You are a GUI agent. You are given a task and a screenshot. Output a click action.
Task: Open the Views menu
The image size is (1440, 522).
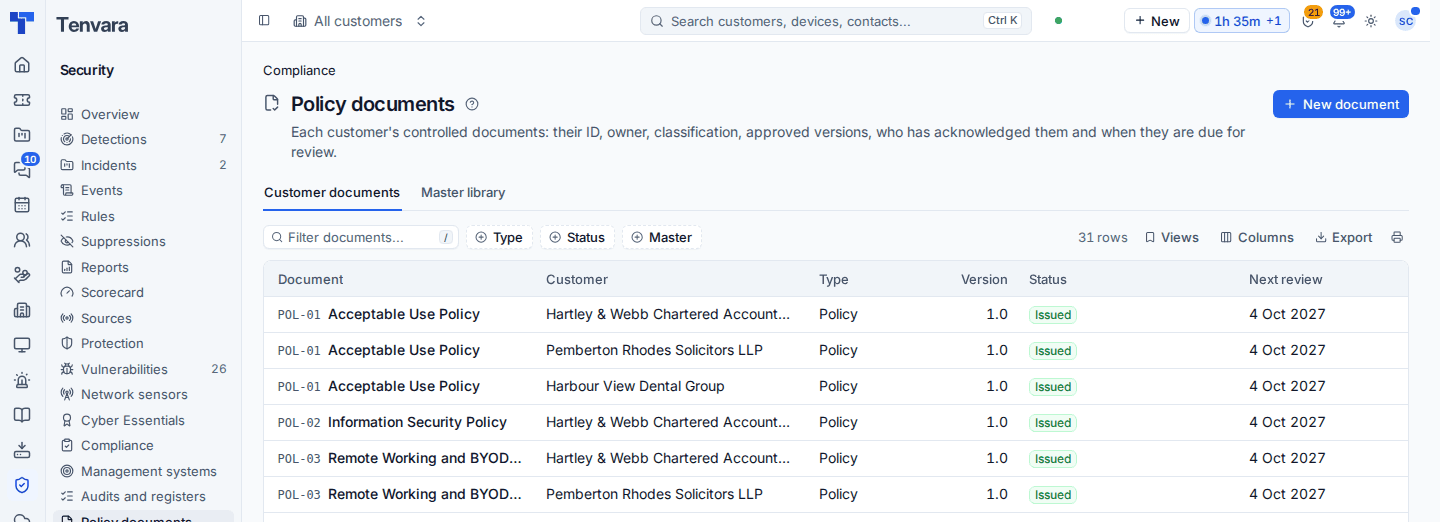1172,237
